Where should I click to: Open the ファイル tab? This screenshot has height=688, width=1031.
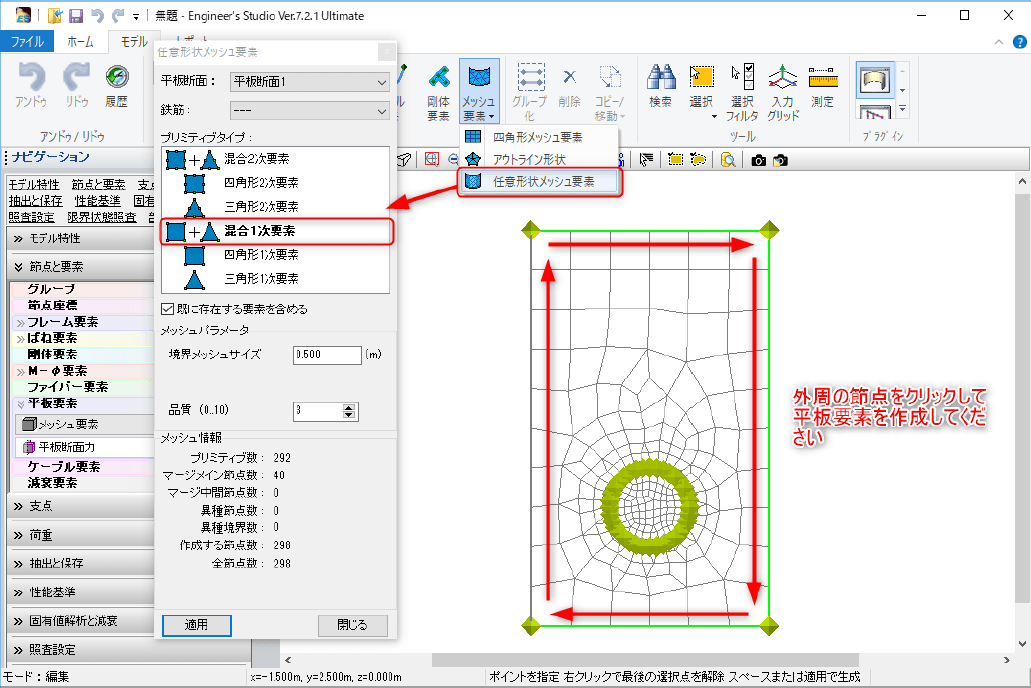(x=27, y=41)
